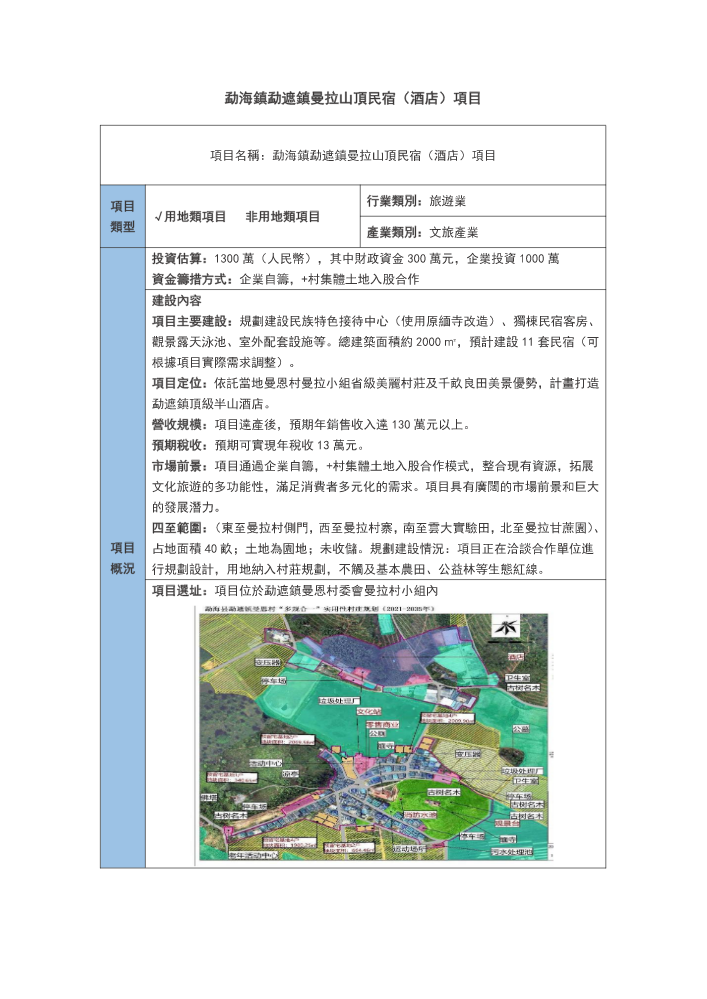
Task: Click the 消防水源 label on the map
Action: (x=421, y=815)
